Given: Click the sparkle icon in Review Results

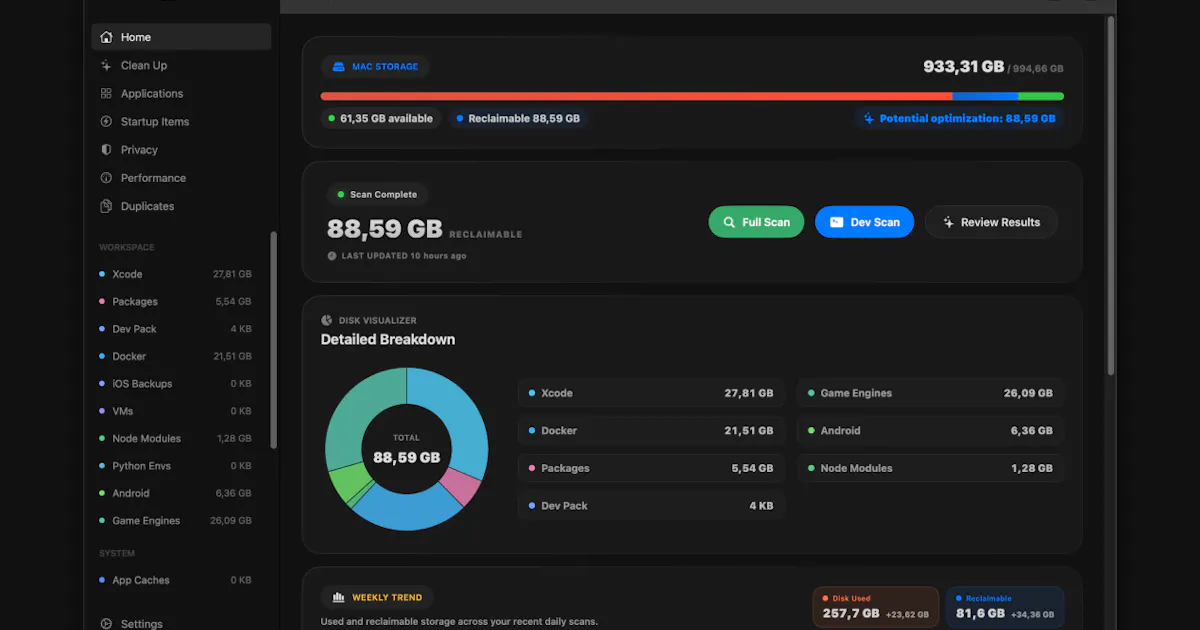Looking at the screenshot, I should pos(948,222).
